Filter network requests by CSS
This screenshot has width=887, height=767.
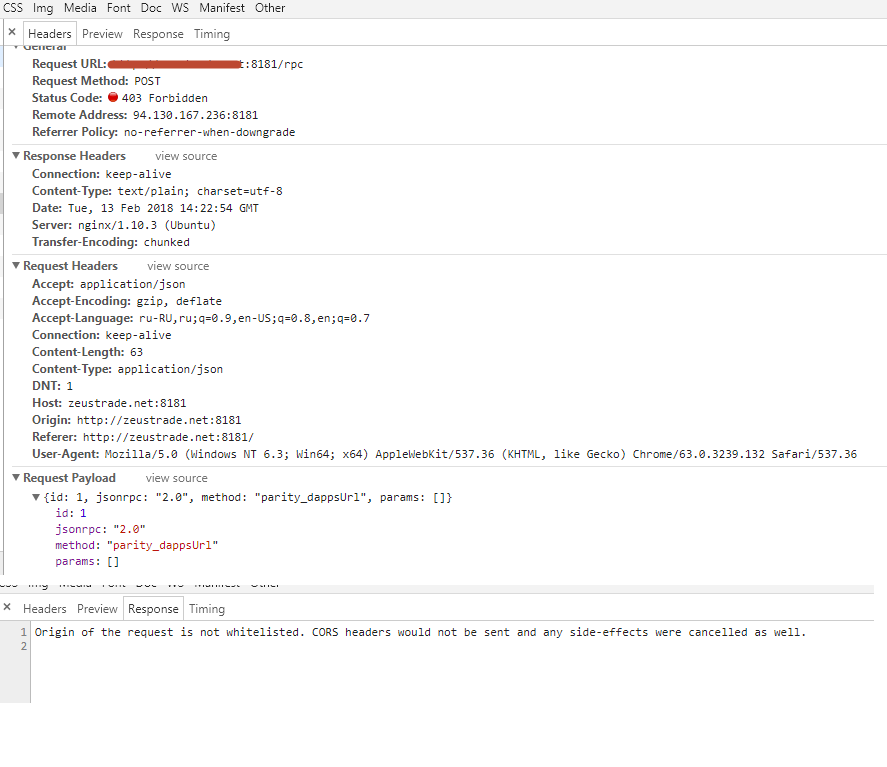pyautogui.click(x=13, y=8)
